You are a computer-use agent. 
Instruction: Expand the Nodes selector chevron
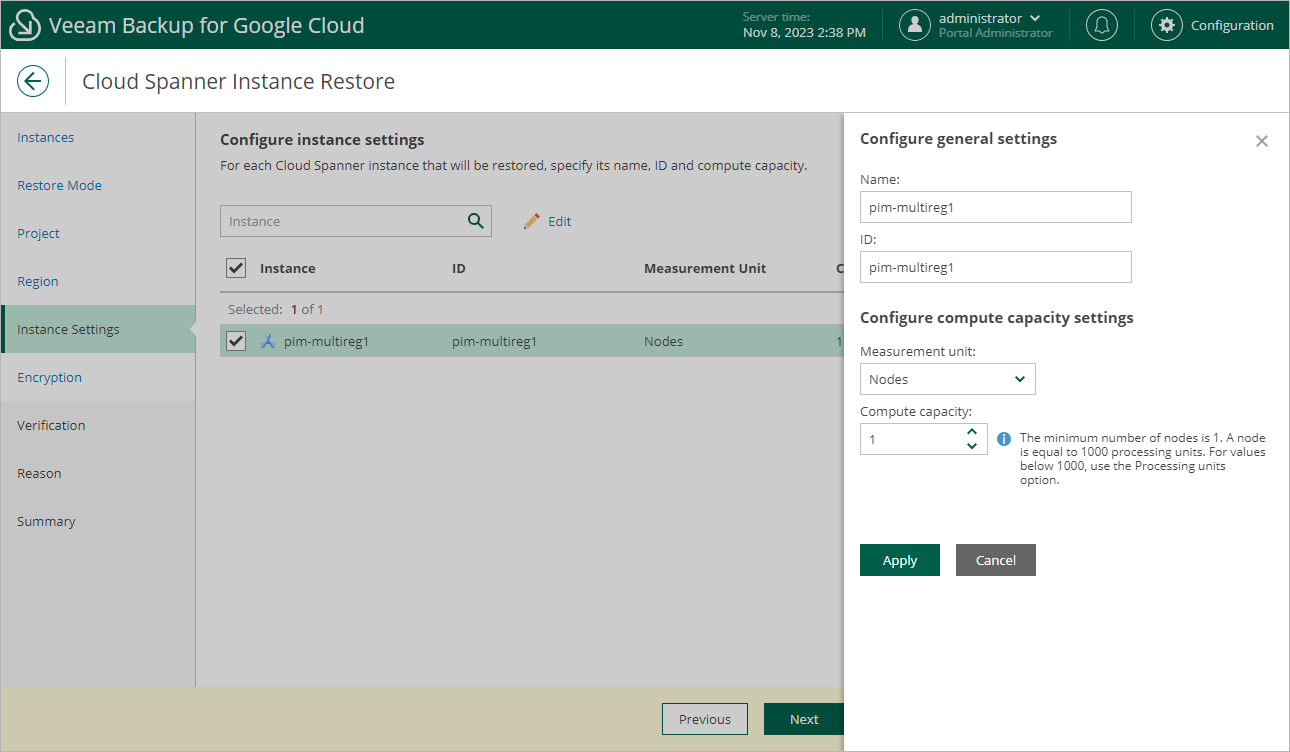tap(1018, 379)
